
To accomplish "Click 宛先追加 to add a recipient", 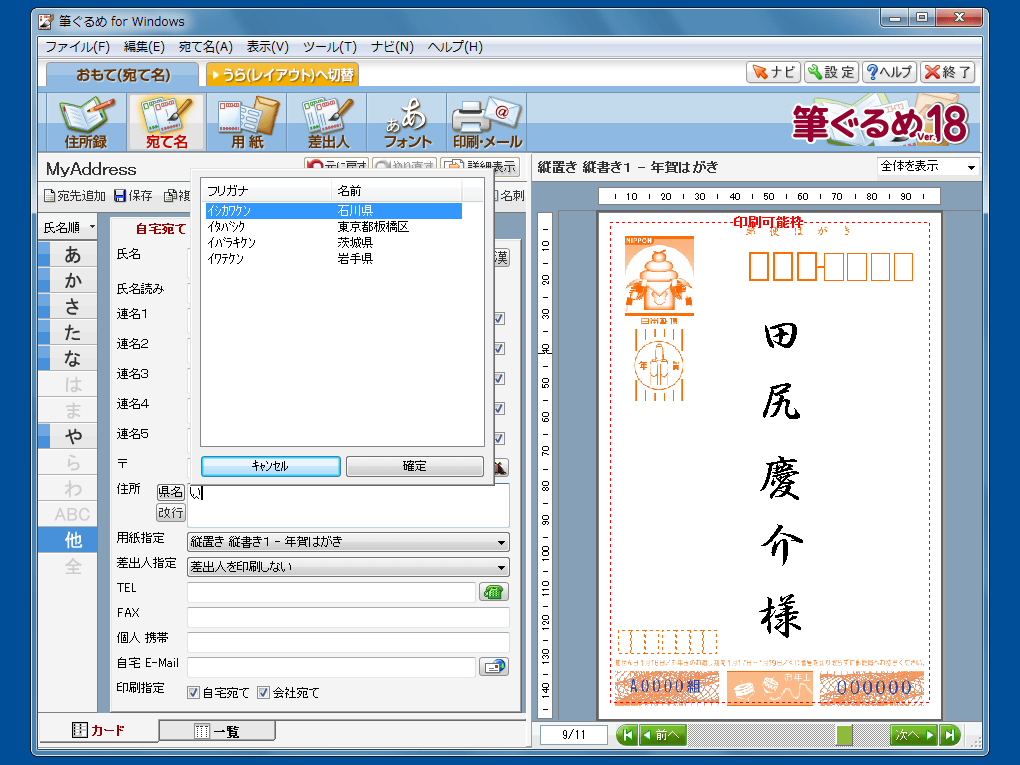I will (x=75, y=195).
